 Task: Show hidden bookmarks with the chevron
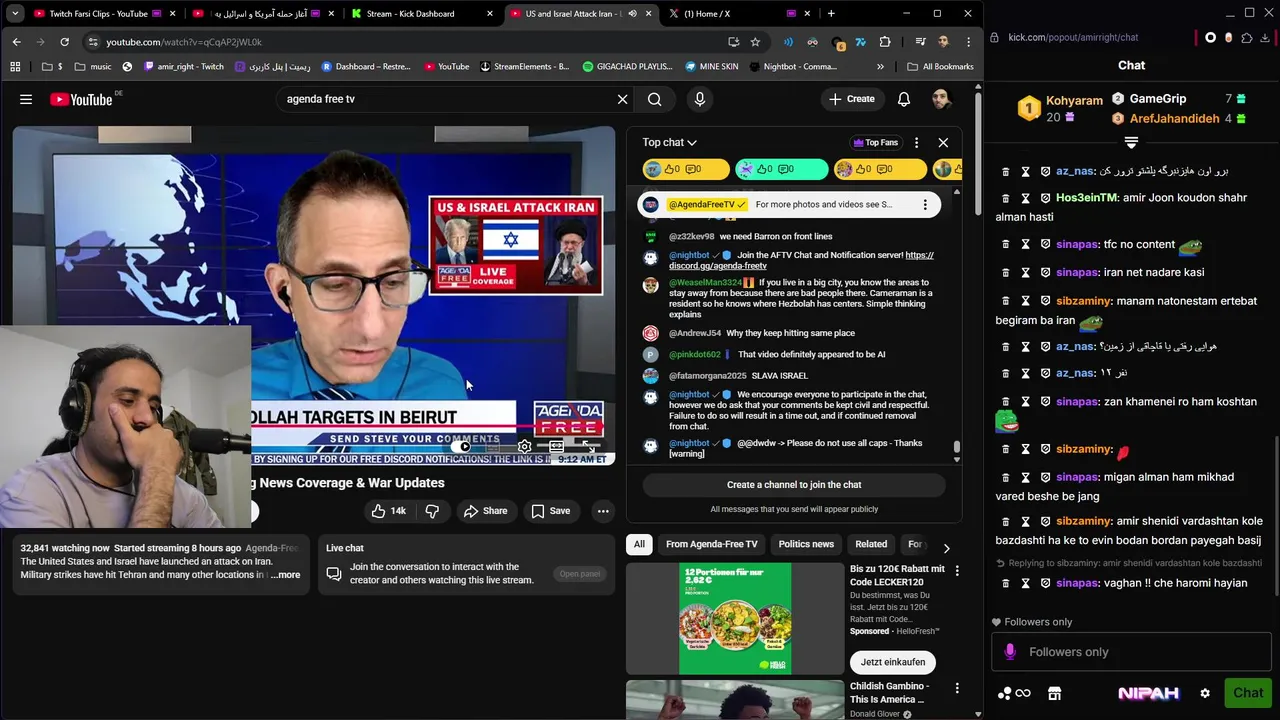(x=880, y=67)
